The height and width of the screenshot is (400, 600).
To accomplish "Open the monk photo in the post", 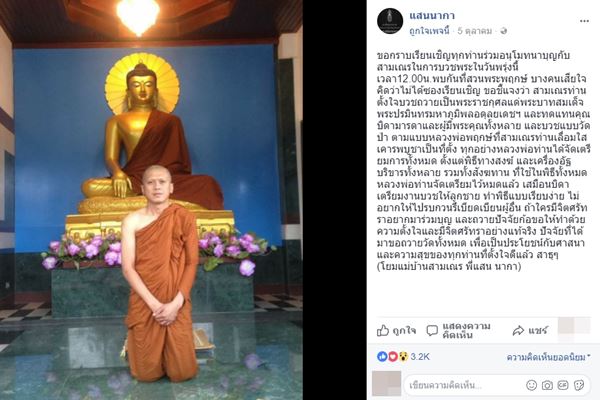I will [x=151, y=200].
